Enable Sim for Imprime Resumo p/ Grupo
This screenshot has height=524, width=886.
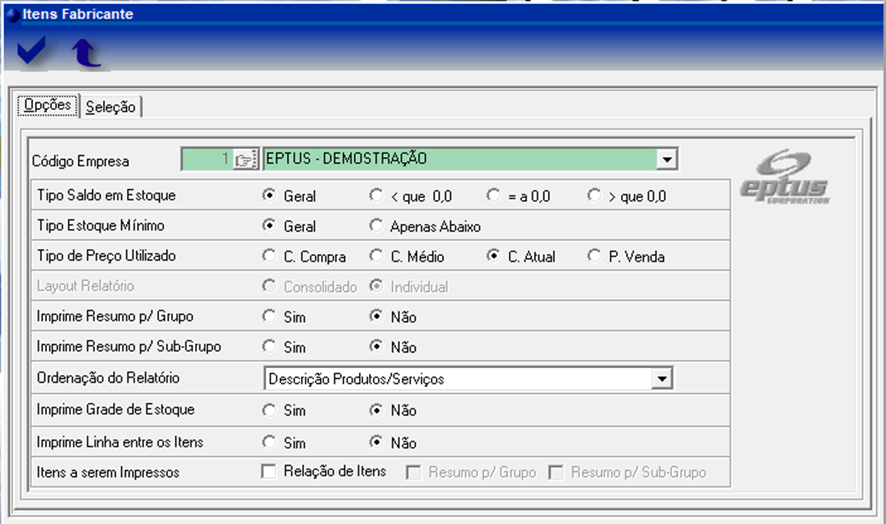coord(268,317)
